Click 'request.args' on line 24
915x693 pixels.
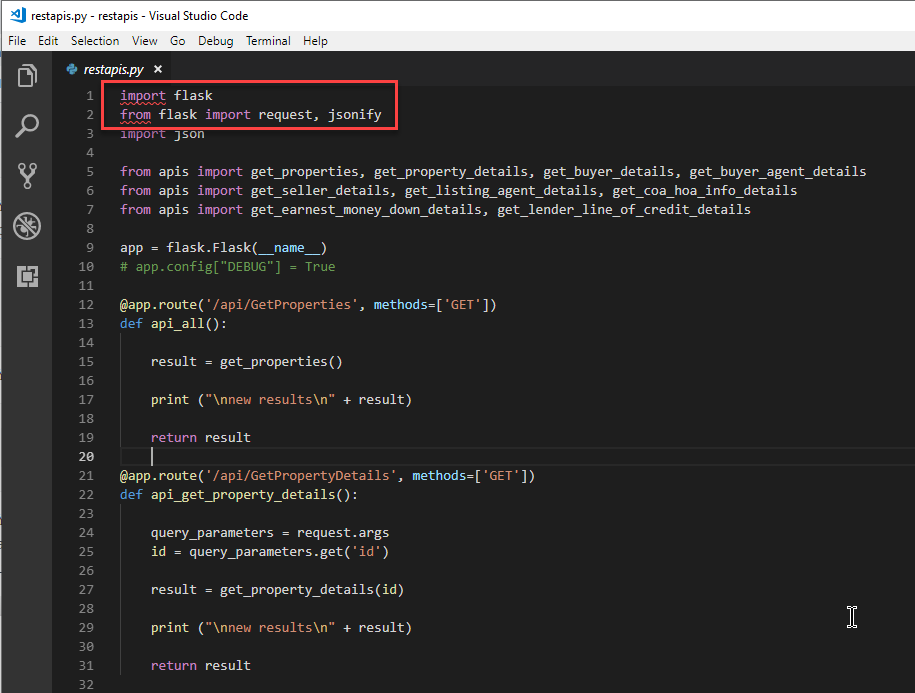[x=343, y=533]
